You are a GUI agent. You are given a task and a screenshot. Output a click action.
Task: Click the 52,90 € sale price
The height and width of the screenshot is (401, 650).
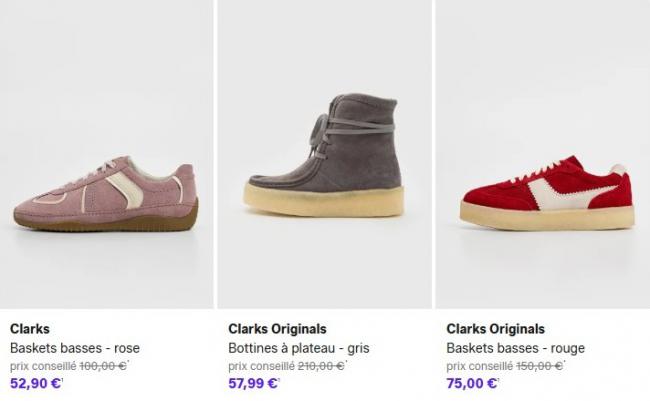click(35, 382)
